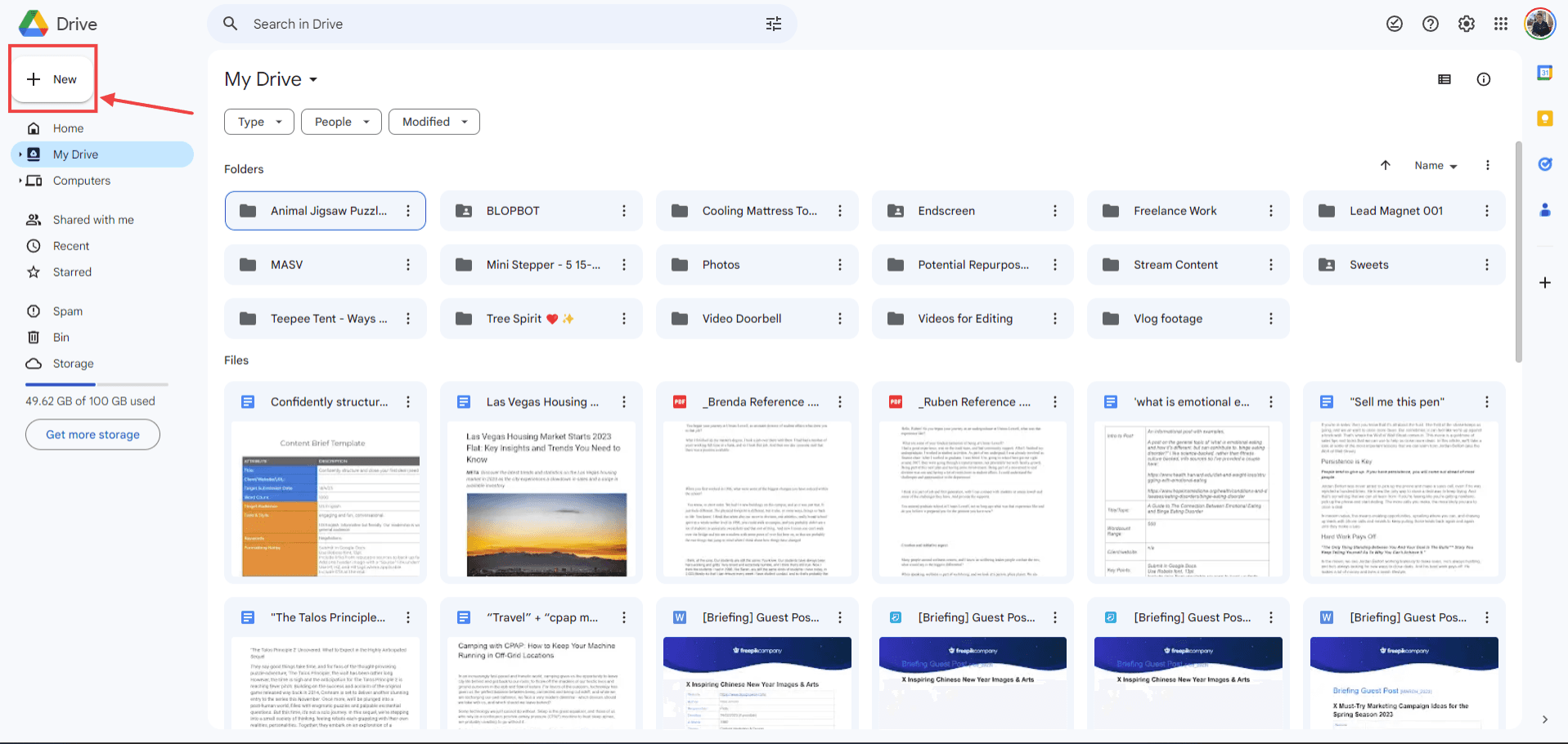
Task: Open Videos for Editing folder
Action: (973, 319)
